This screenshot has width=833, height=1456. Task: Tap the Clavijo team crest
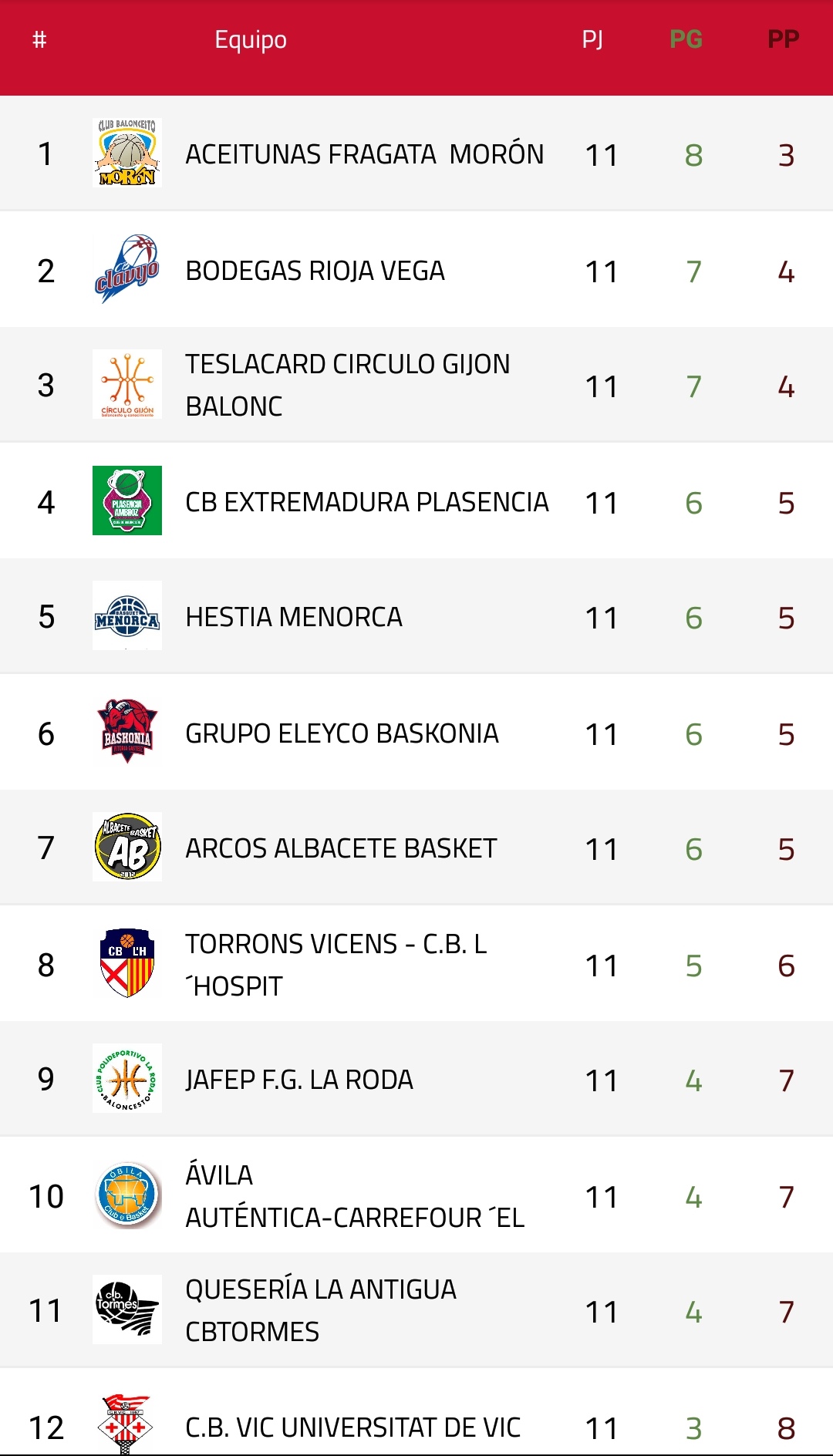[x=127, y=269]
